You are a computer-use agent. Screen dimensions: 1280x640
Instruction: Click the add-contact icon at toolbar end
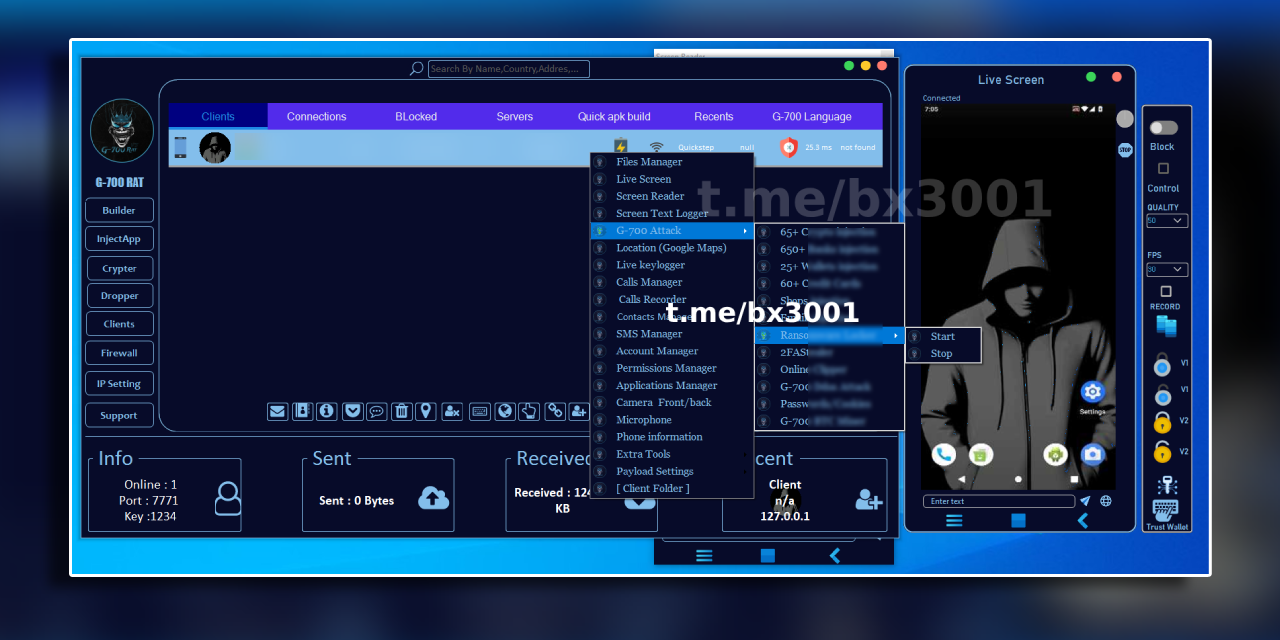tap(579, 411)
